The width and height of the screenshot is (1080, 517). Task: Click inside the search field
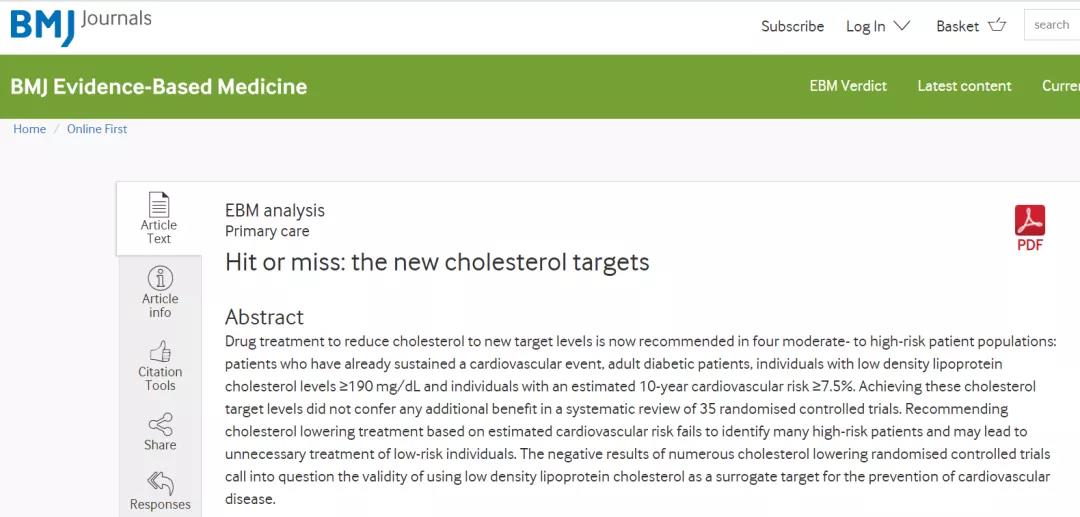click(1052, 25)
